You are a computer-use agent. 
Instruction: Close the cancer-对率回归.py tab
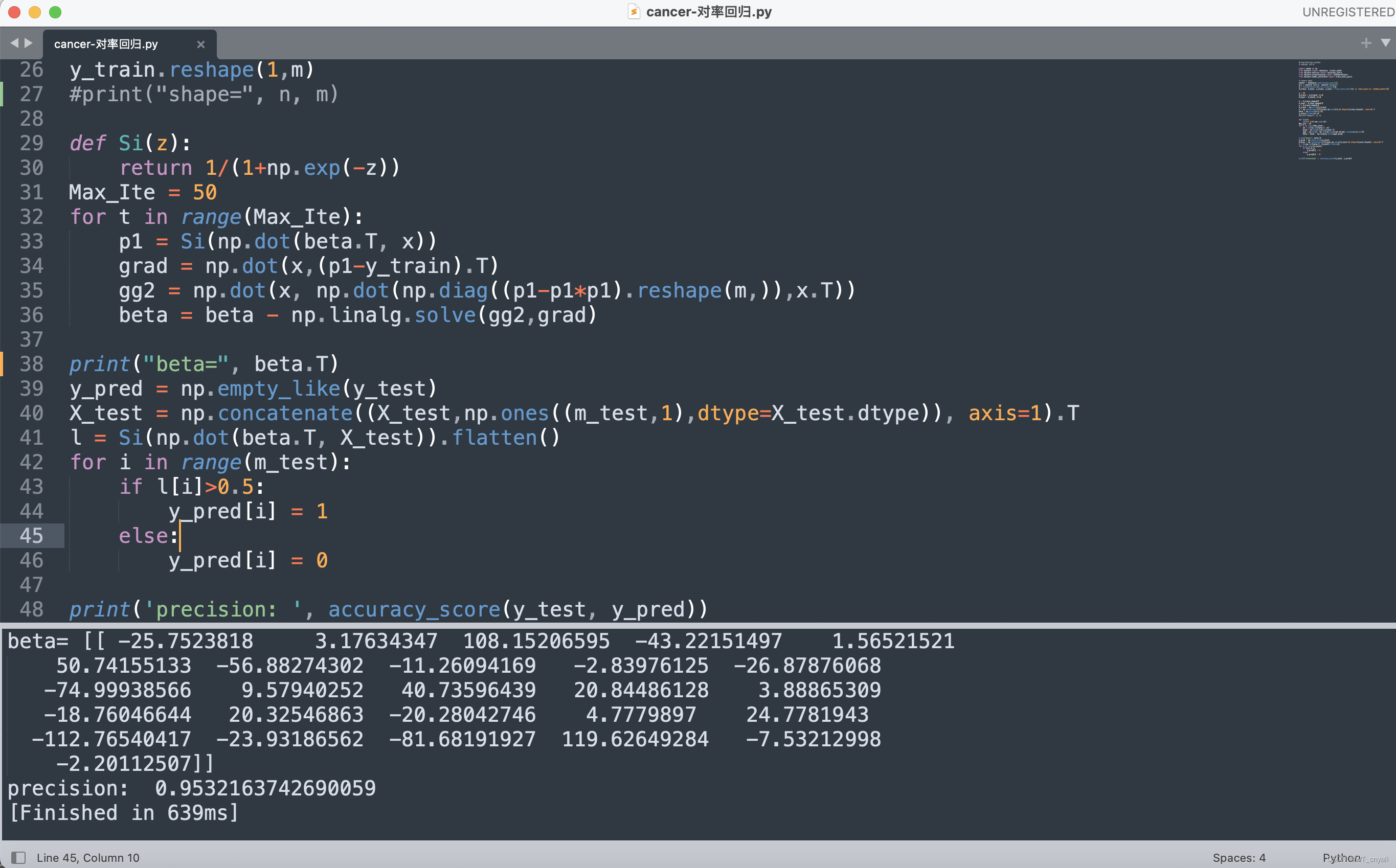(x=200, y=44)
